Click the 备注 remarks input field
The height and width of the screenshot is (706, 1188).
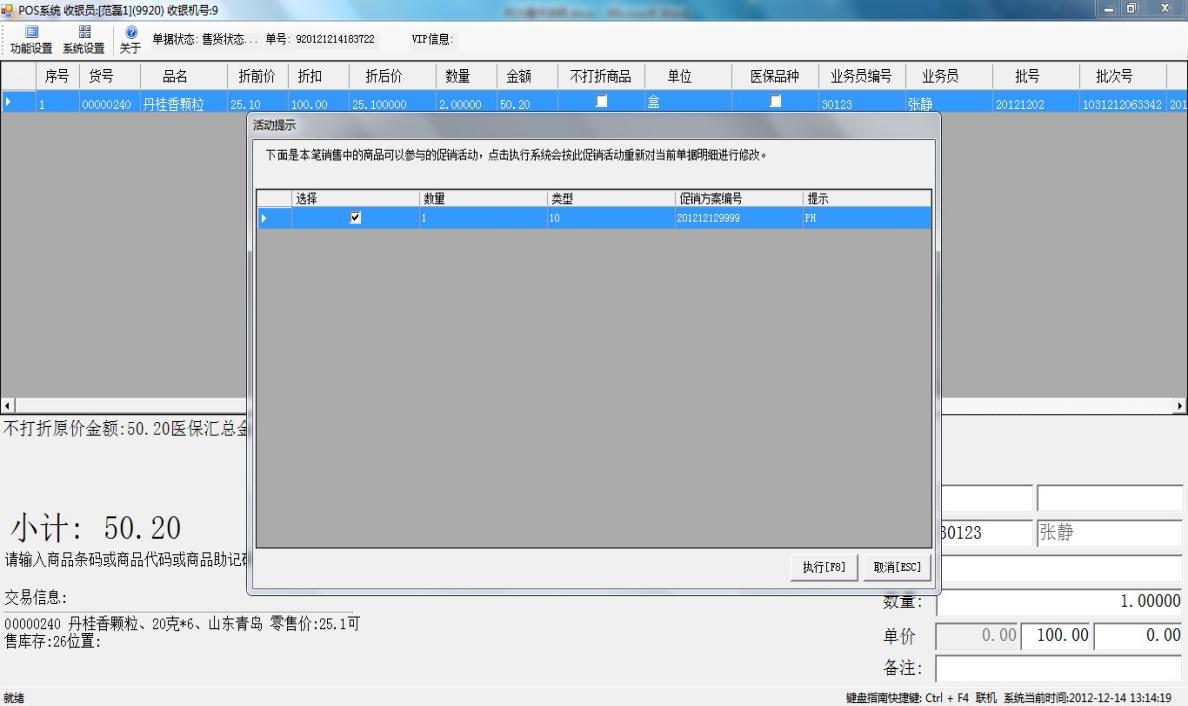click(1059, 669)
